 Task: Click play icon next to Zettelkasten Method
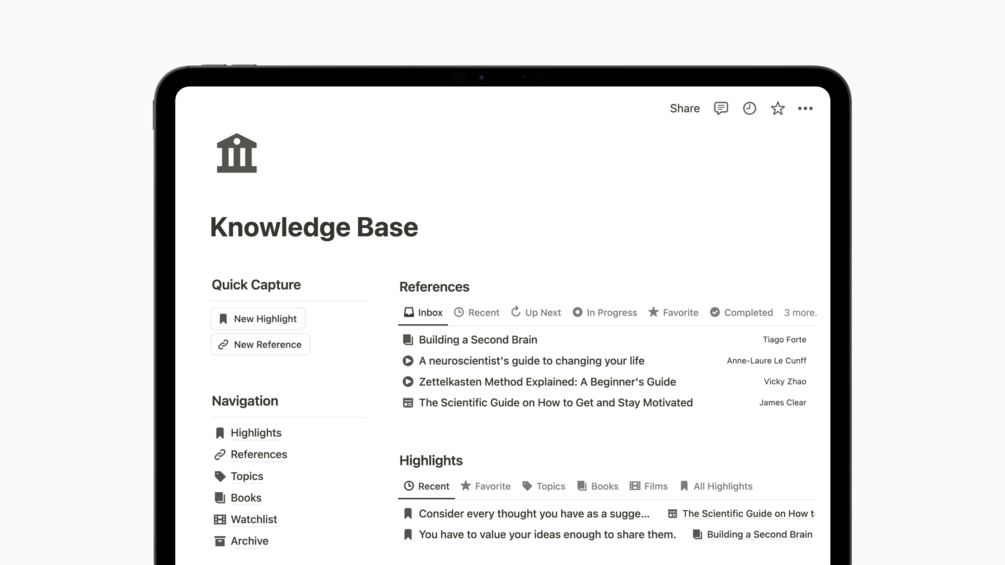tap(408, 382)
